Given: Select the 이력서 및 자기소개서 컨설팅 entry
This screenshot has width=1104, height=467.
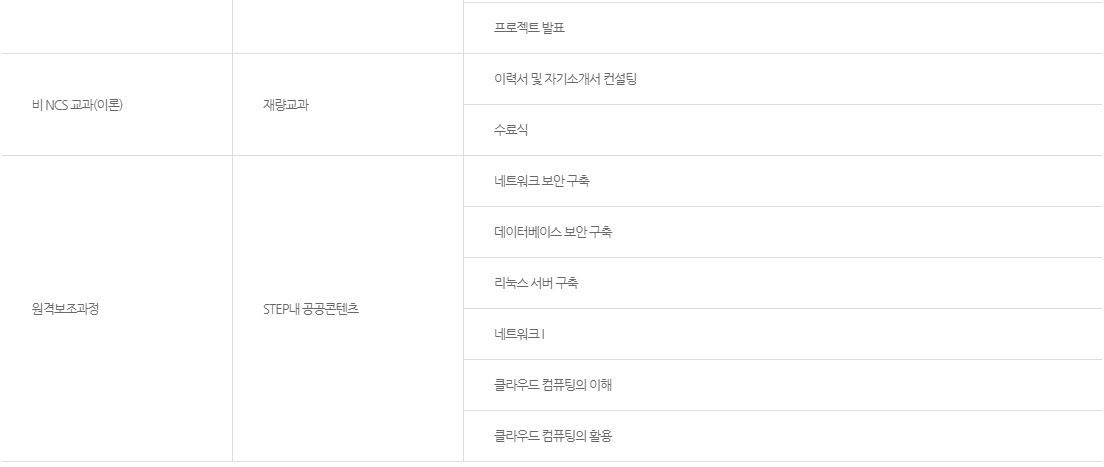Looking at the screenshot, I should click(565, 79).
